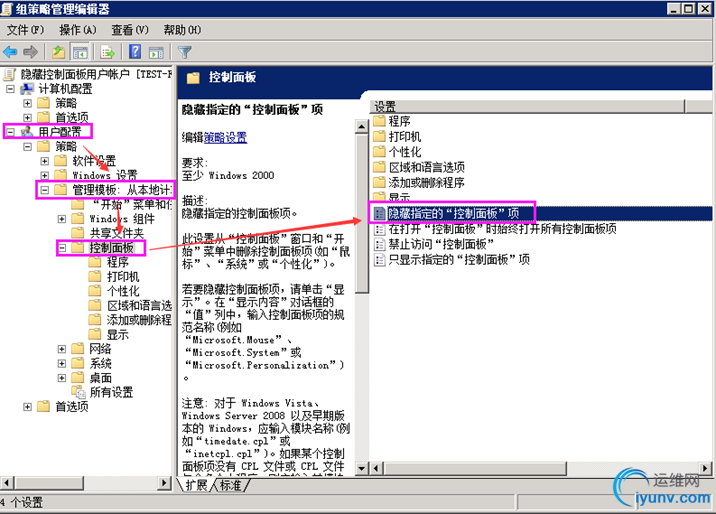Select the 隐藏控制面板用户帐户 root node
Viewport: 716px width, 514px height.
tap(96, 74)
